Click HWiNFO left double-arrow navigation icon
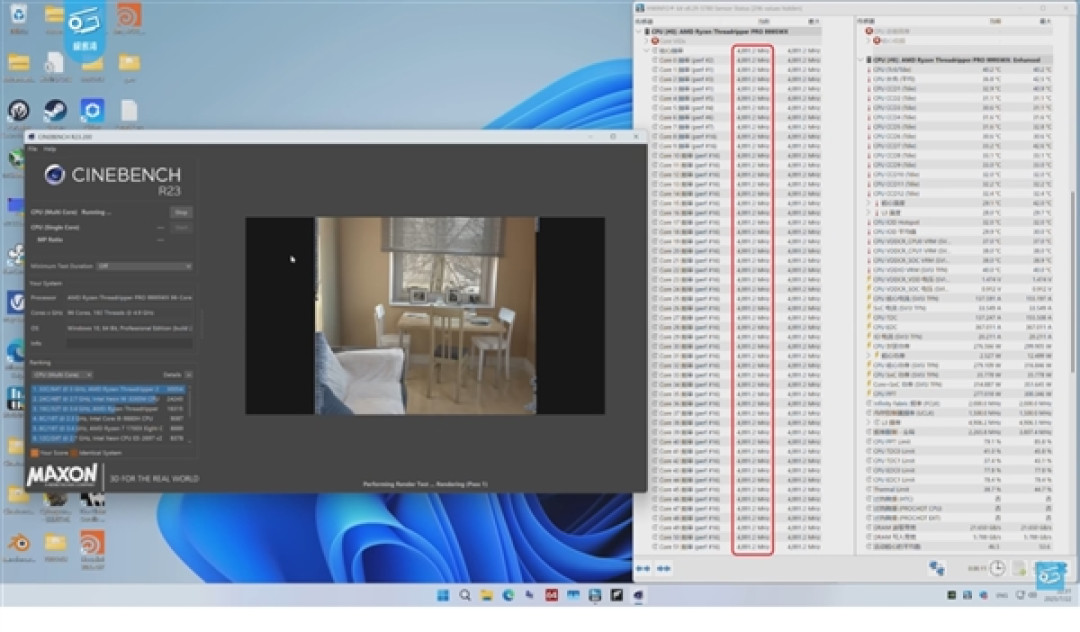Viewport: 1080px width, 632px height. click(643, 569)
